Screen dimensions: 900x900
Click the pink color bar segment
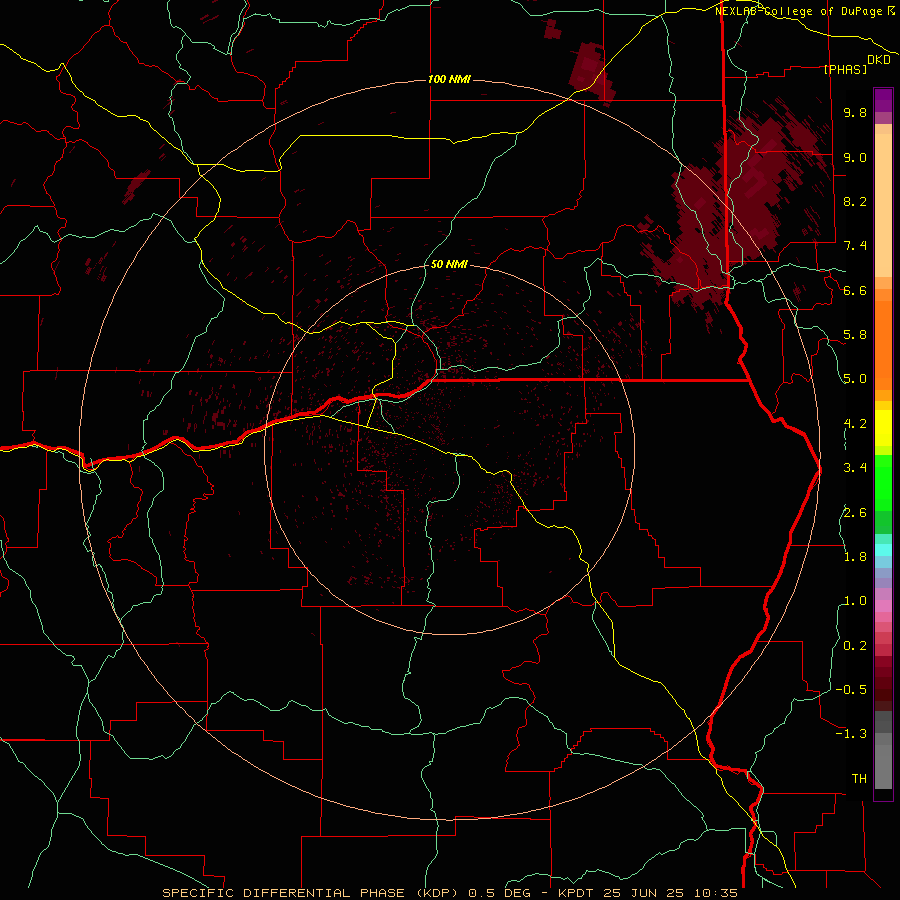883,605
